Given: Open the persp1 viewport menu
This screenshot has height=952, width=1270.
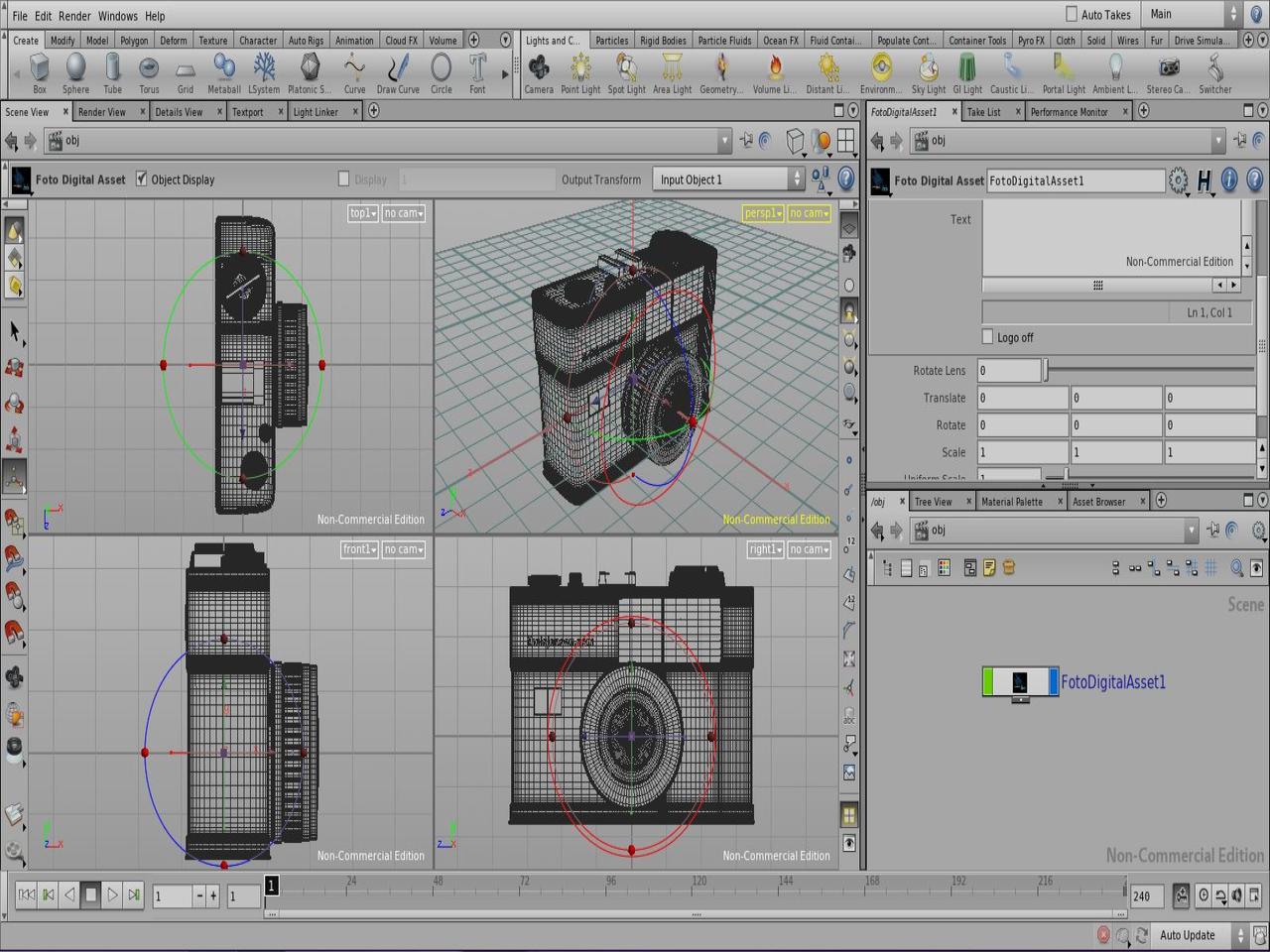Looking at the screenshot, I should point(762,213).
